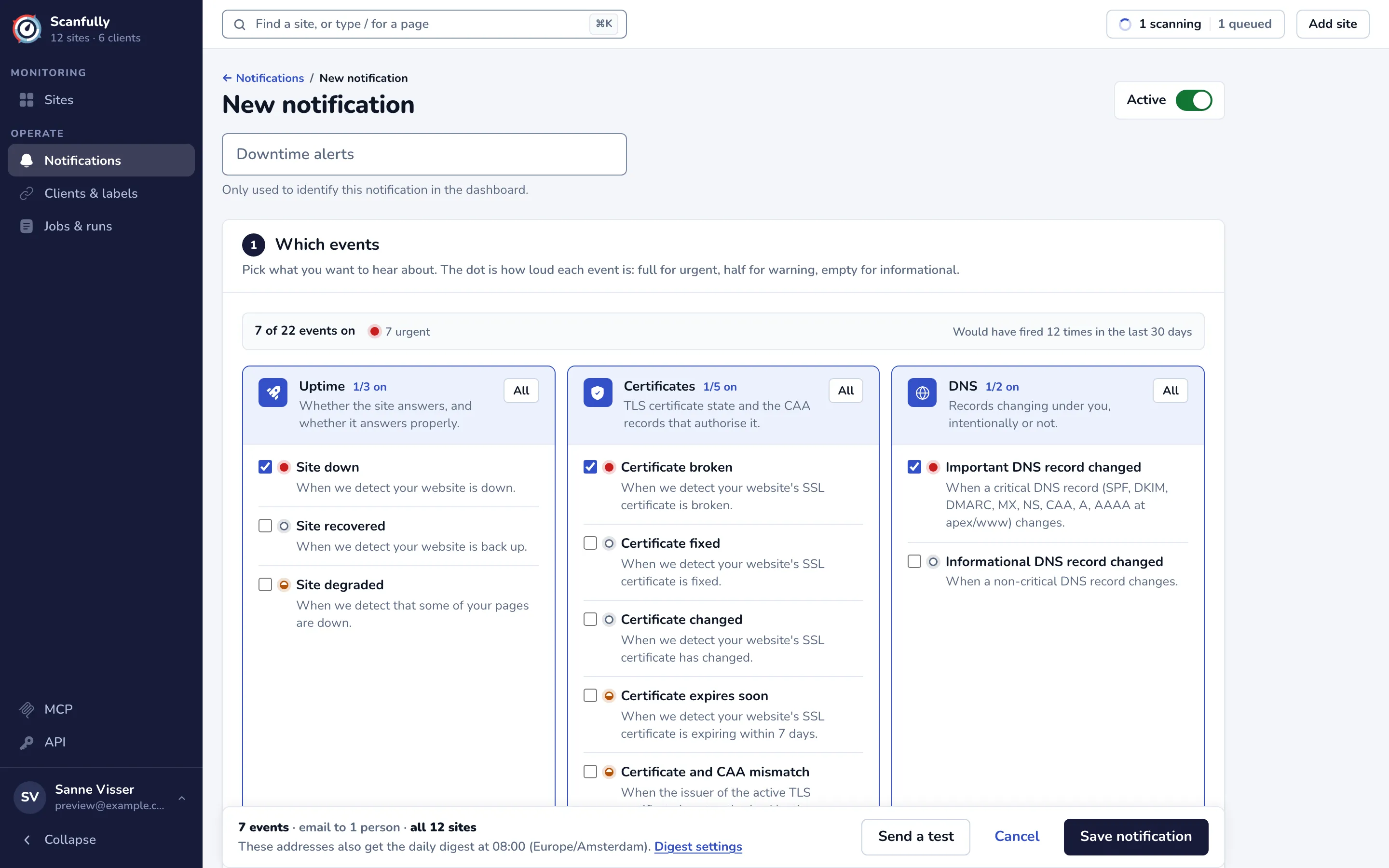Click the scanning spinner icon
The height and width of the screenshot is (868, 1389).
pos(1125,24)
